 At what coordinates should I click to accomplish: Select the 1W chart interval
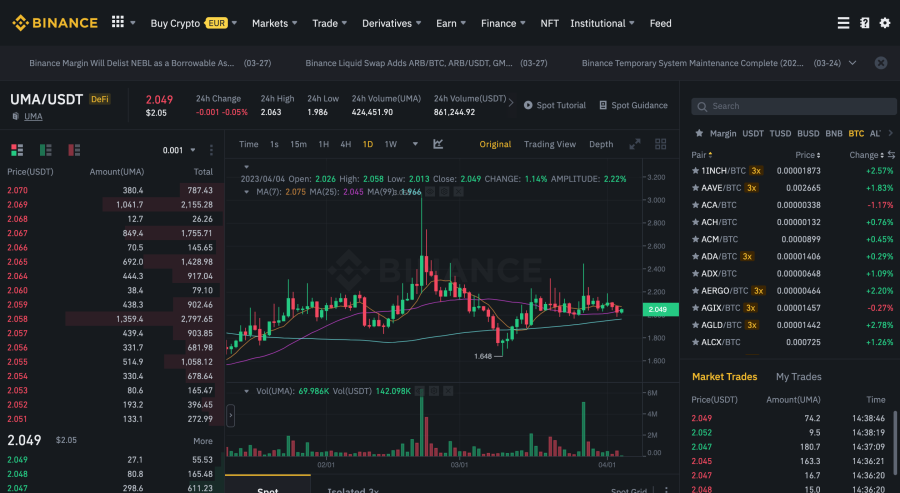point(391,144)
